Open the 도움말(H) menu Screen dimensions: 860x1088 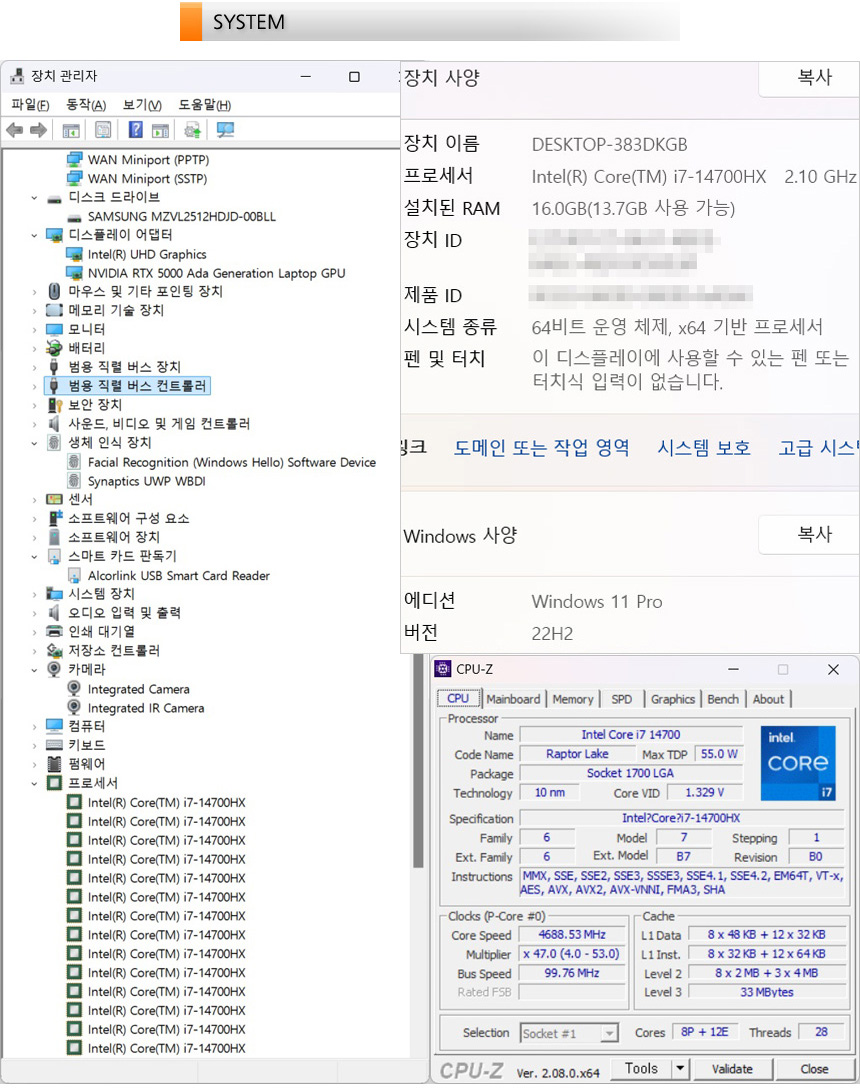click(205, 105)
